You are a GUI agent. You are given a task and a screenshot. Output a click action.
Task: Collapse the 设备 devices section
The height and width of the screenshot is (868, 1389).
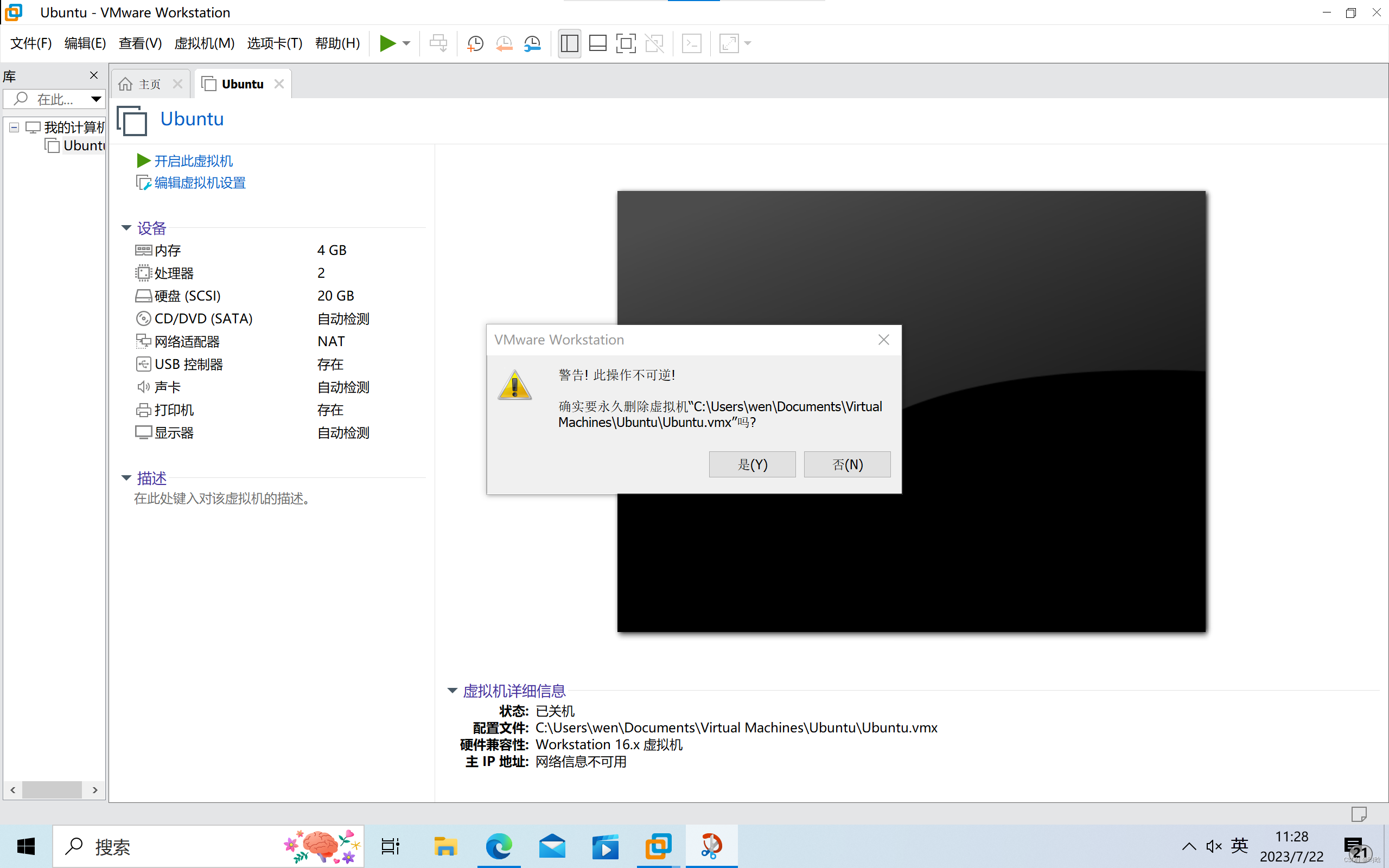[x=126, y=227]
